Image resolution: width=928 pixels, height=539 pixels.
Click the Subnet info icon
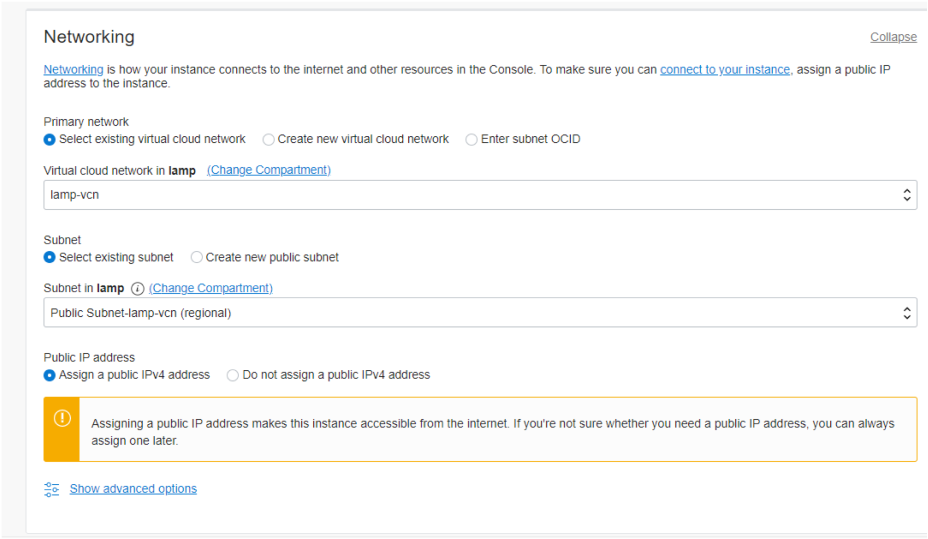click(x=138, y=289)
